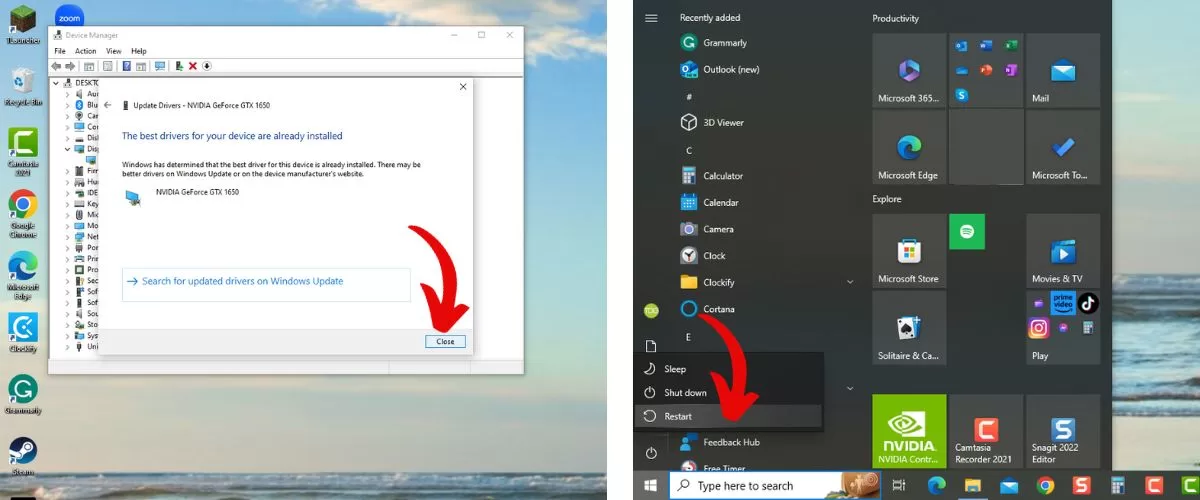Click the Power button in Start menu
Viewport: 1200px width, 500px height.
[651, 453]
